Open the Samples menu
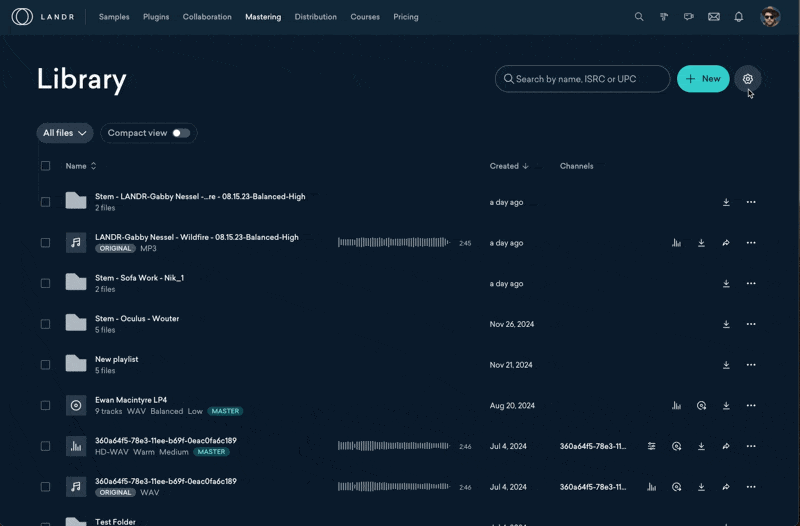This screenshot has width=800, height=526. coord(114,17)
